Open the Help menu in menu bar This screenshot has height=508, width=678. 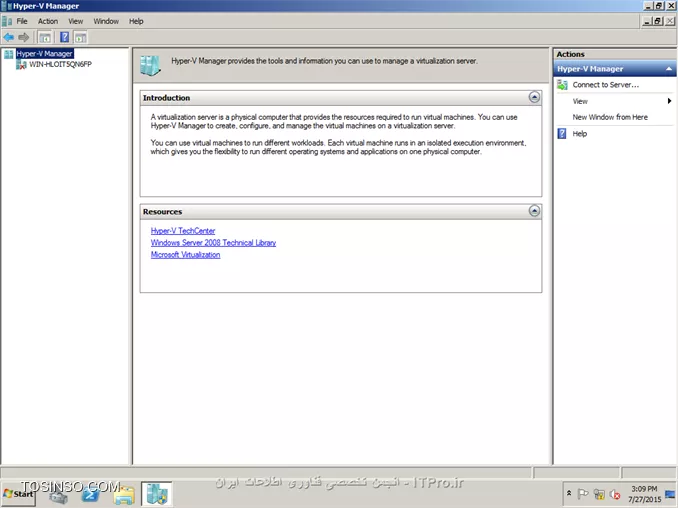(136, 21)
